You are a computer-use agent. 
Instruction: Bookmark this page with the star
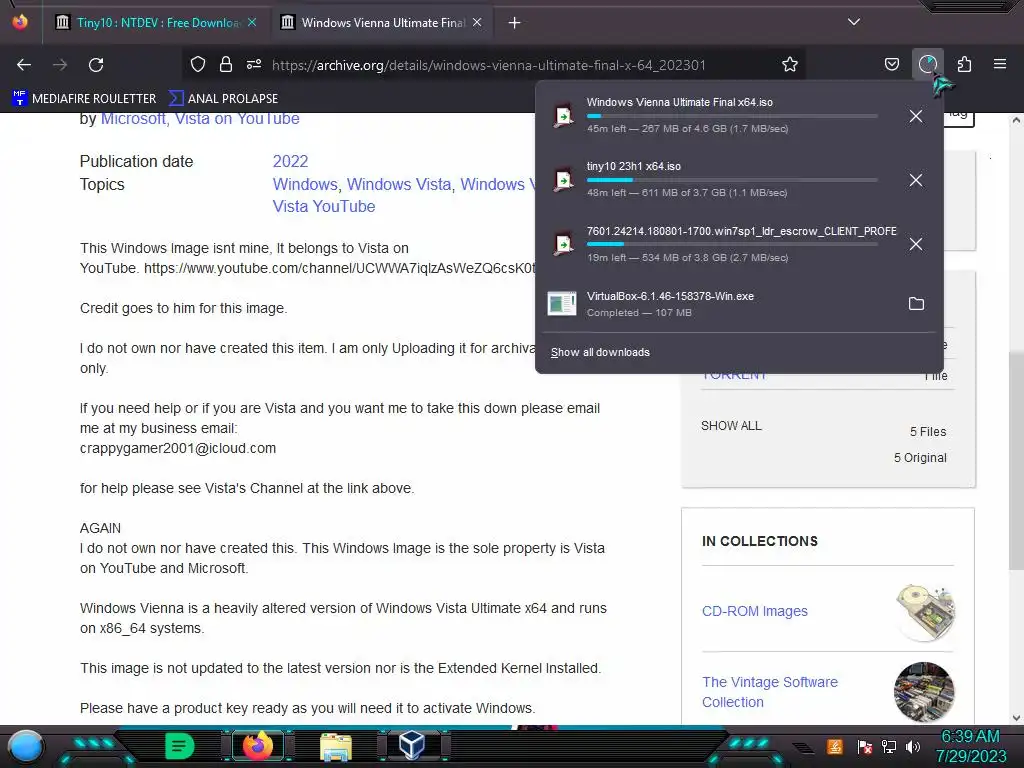[790, 64]
